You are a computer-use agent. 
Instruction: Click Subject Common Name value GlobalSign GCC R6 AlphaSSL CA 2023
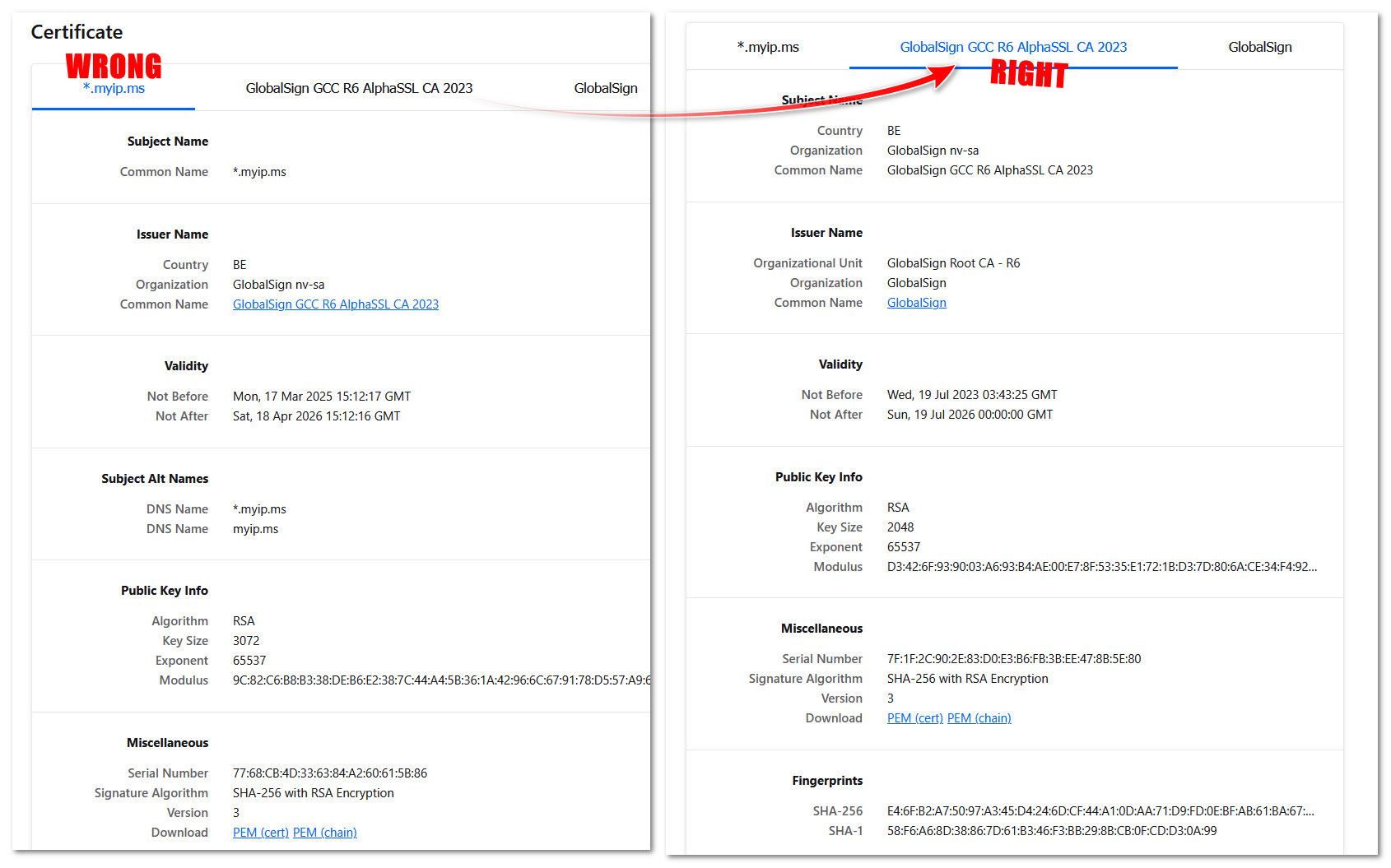[x=990, y=170]
